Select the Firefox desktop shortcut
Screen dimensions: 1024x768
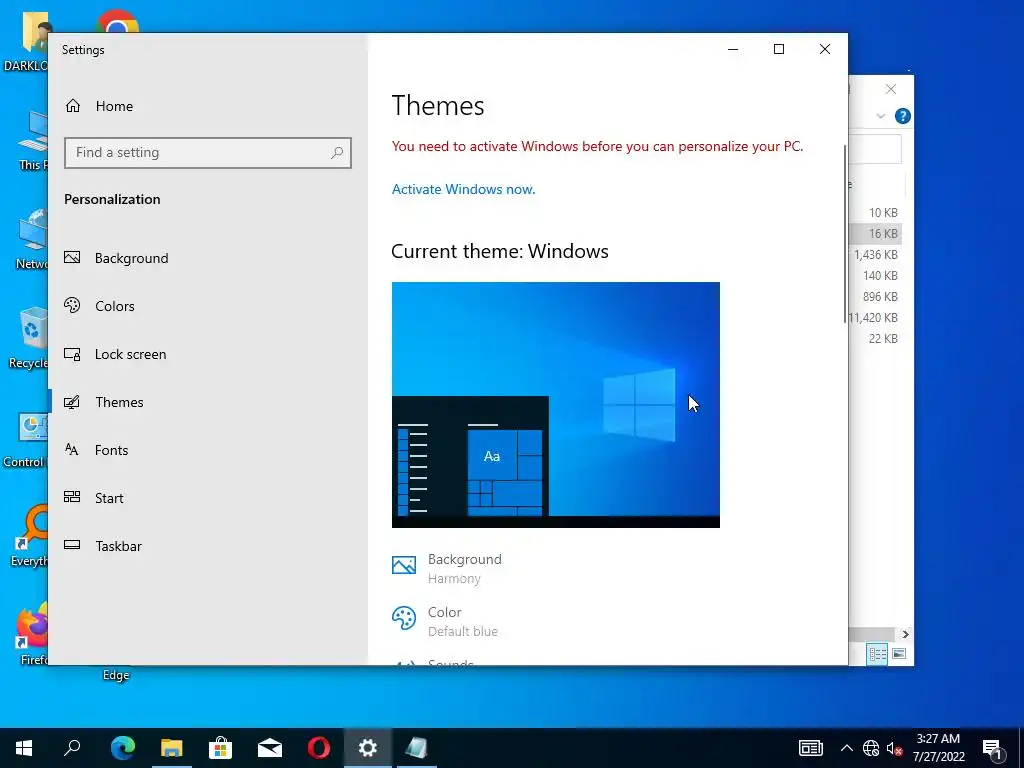pos(31,635)
